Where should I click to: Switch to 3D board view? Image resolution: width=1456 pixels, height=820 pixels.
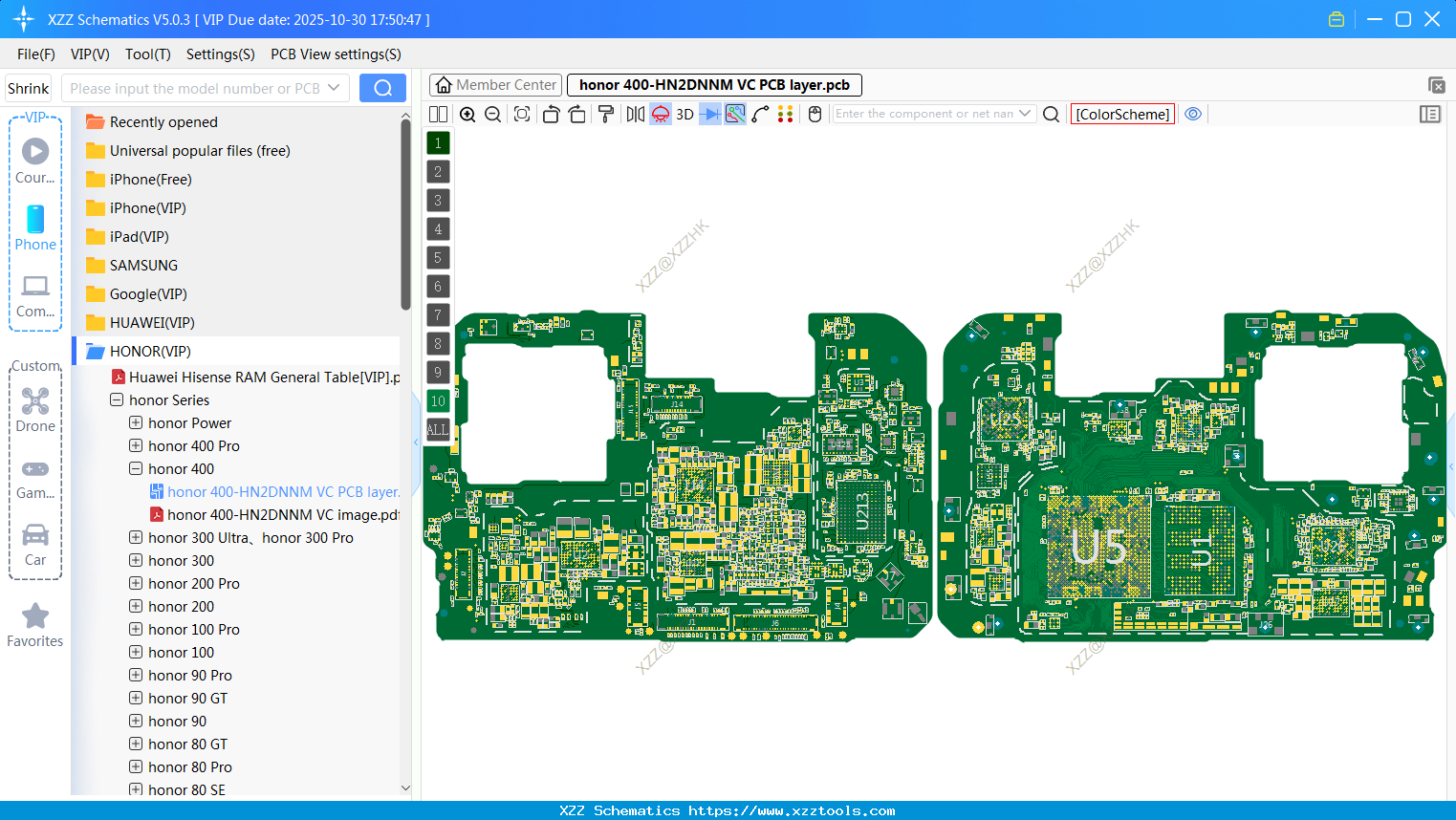[685, 114]
